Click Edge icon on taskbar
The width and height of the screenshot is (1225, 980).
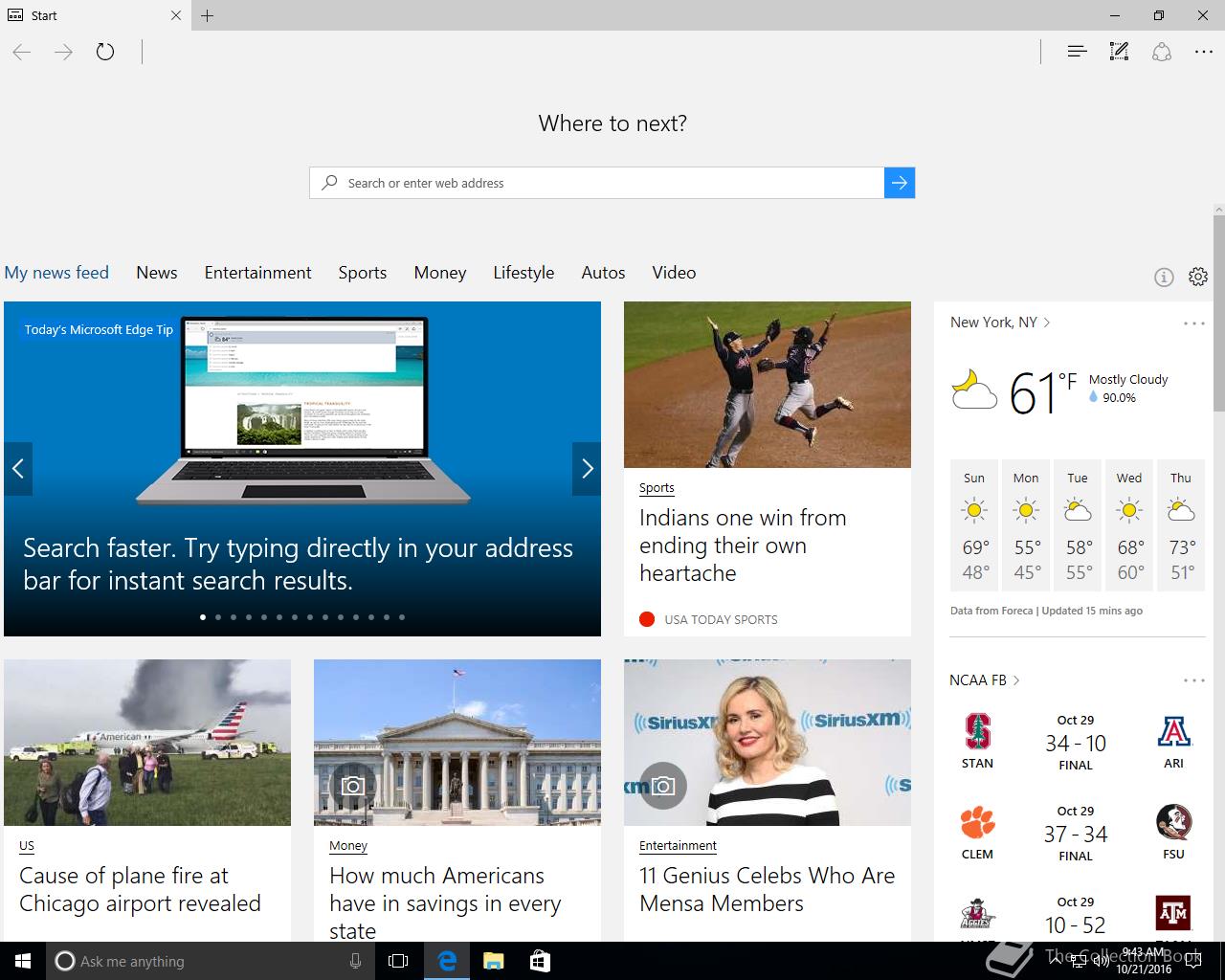447,961
